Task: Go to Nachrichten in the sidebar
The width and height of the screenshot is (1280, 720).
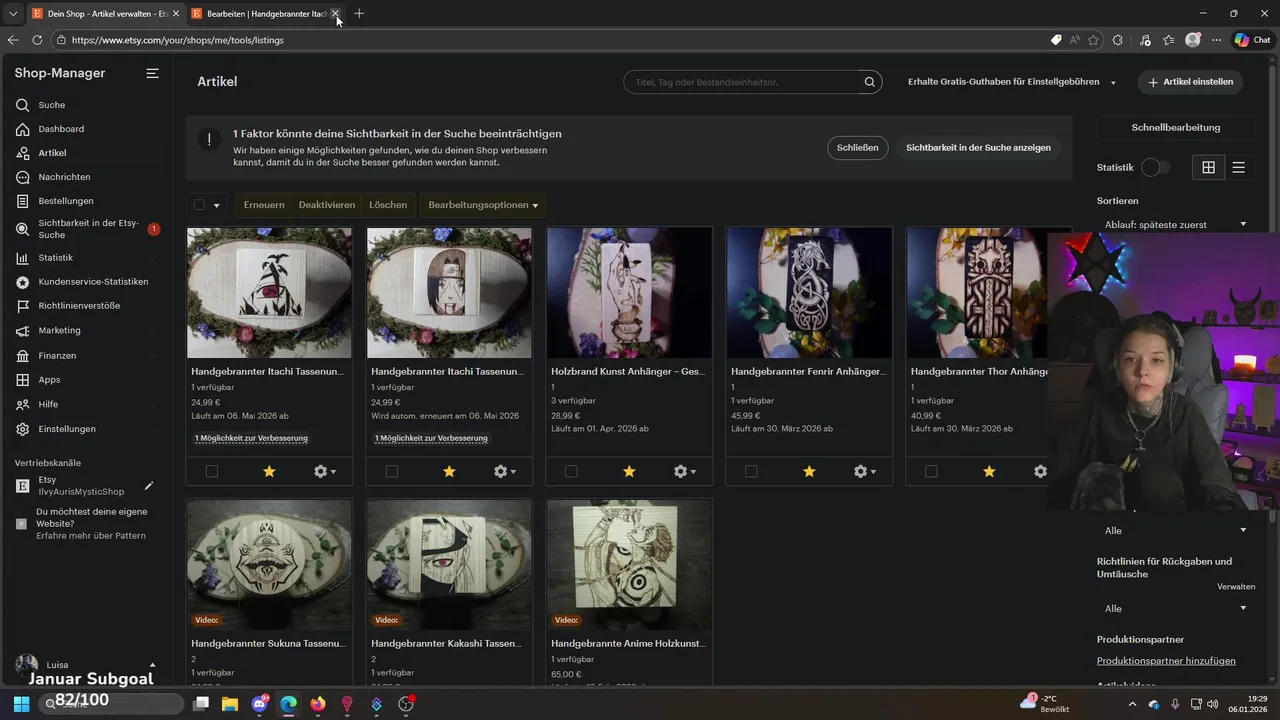Action: [64, 177]
